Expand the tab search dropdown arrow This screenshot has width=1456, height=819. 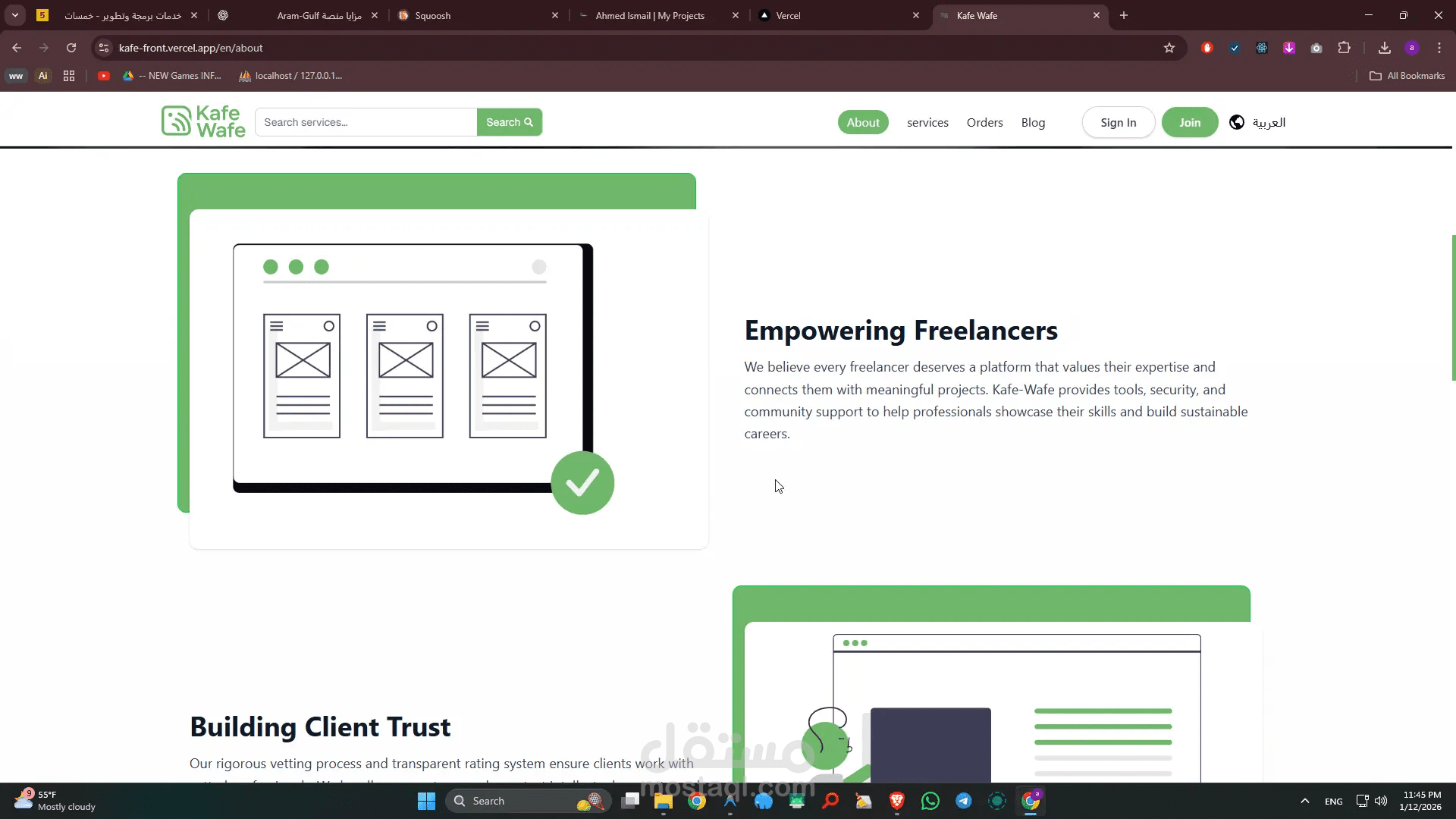15,15
